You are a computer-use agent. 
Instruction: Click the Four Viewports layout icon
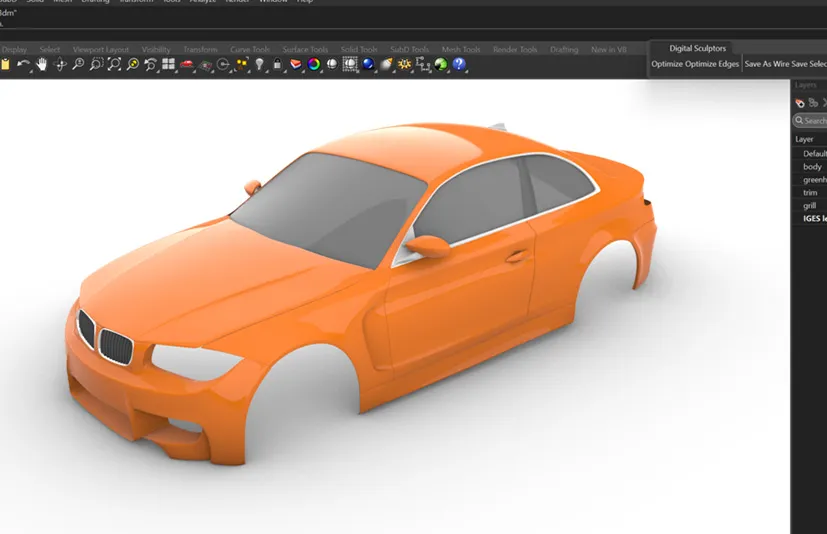click(168, 64)
